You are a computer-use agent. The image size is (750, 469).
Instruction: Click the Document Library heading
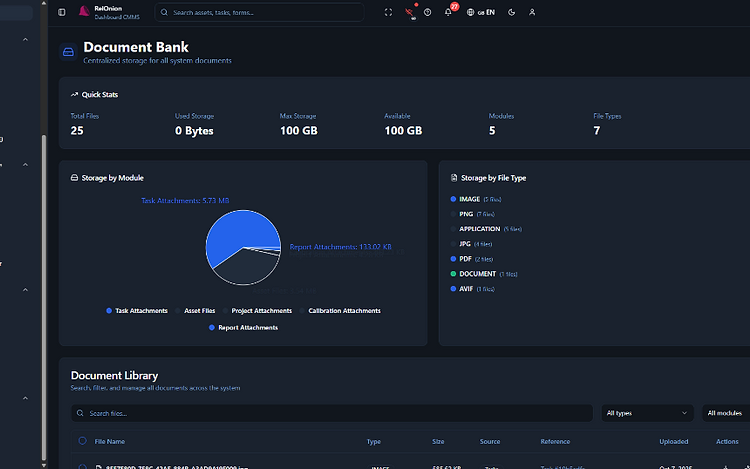click(x=114, y=376)
